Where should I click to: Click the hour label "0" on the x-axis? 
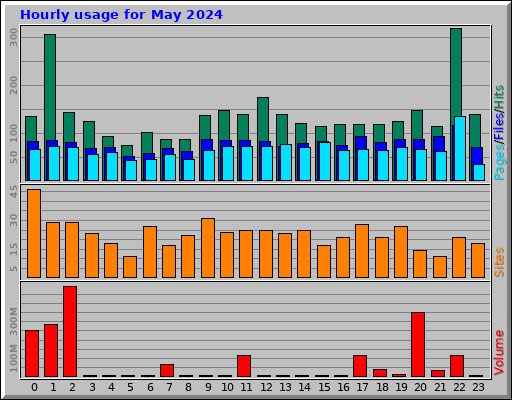pyautogui.click(x=34, y=387)
